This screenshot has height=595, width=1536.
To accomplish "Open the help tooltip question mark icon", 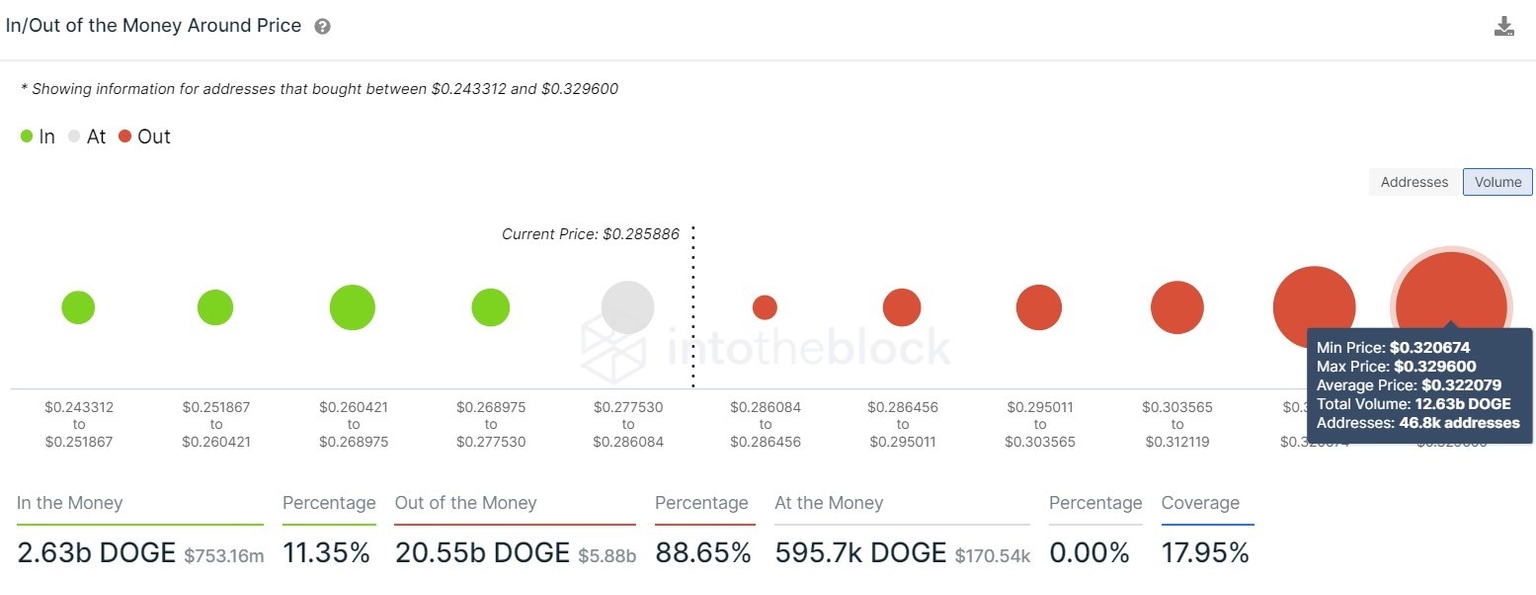I will [x=321, y=26].
